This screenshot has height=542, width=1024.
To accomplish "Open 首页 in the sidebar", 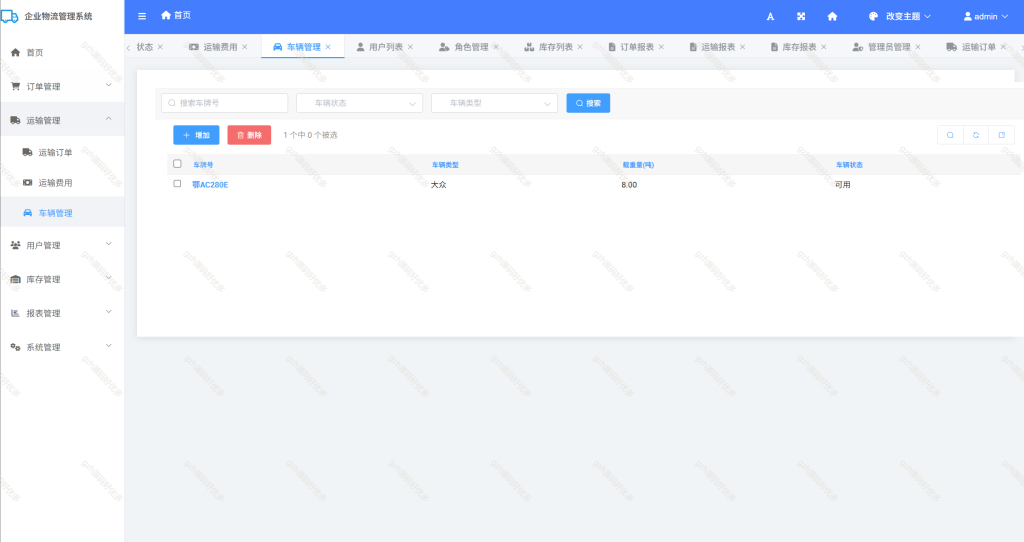I will point(62,52).
